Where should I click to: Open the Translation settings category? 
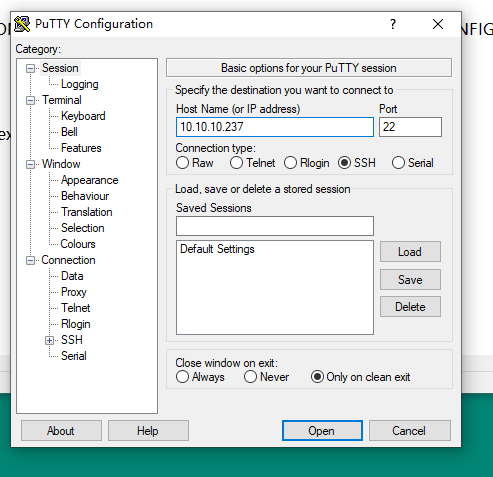point(87,212)
